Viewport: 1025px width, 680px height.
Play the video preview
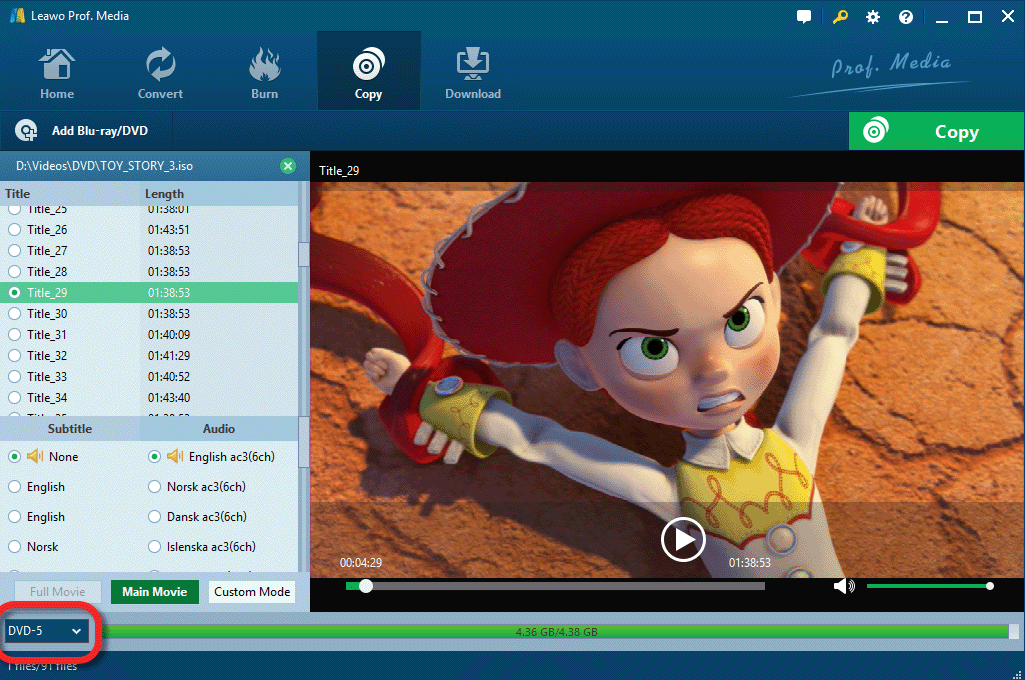682,539
